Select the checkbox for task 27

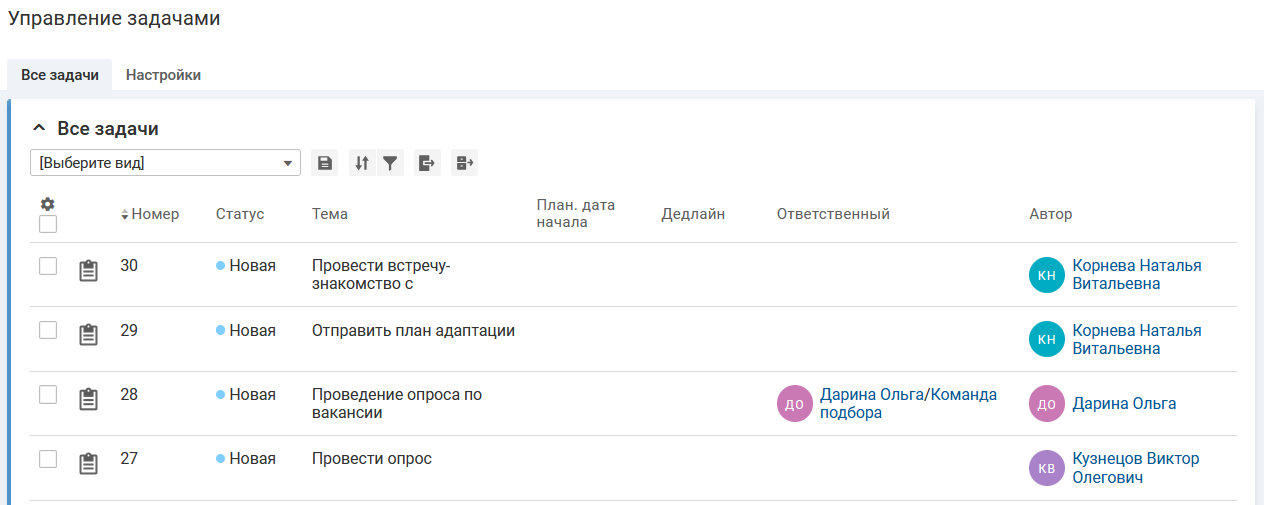pyautogui.click(x=48, y=459)
